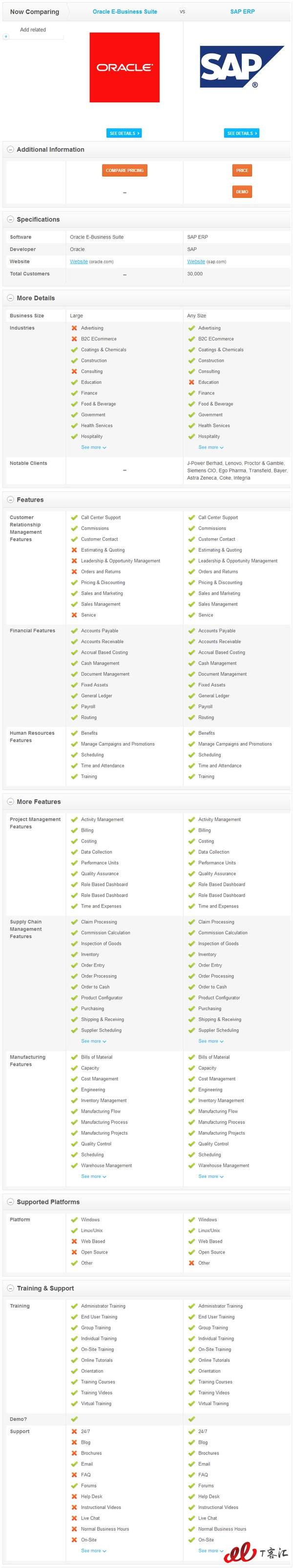Select Oracle E-Business Suite header tab
Viewport: 293px width, 1568px height.
(x=125, y=12)
